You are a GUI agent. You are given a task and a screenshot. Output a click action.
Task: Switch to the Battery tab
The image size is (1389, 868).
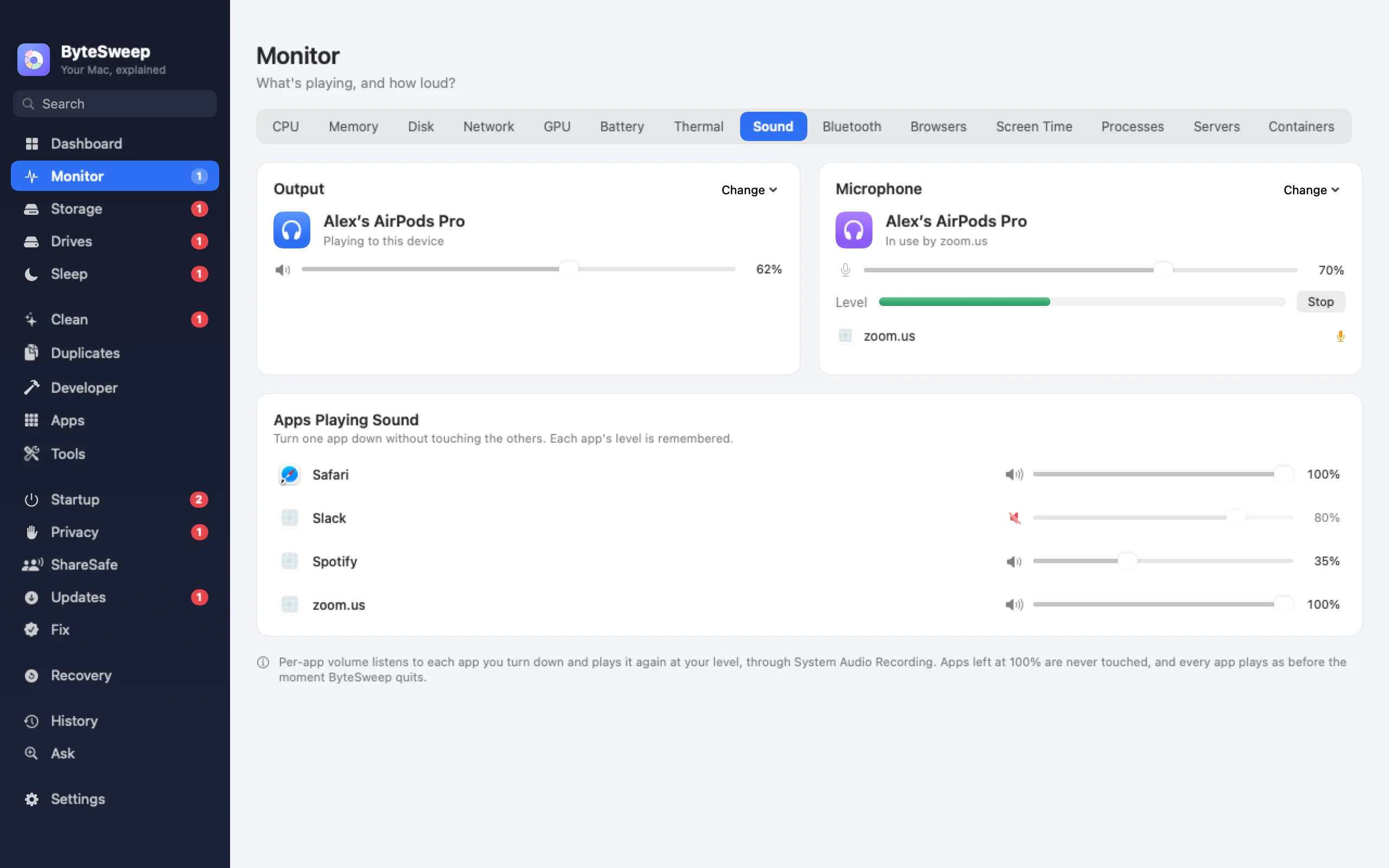[622, 126]
